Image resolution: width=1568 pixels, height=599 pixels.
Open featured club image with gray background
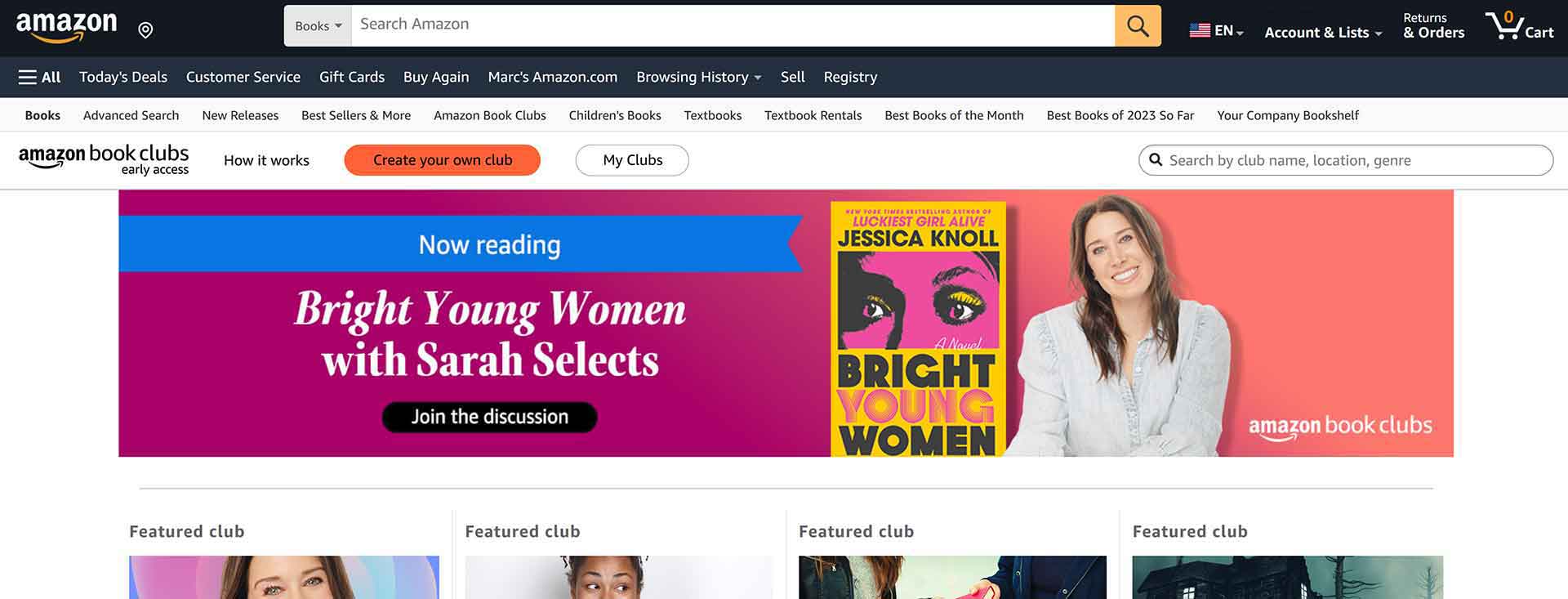pyautogui.click(x=618, y=577)
